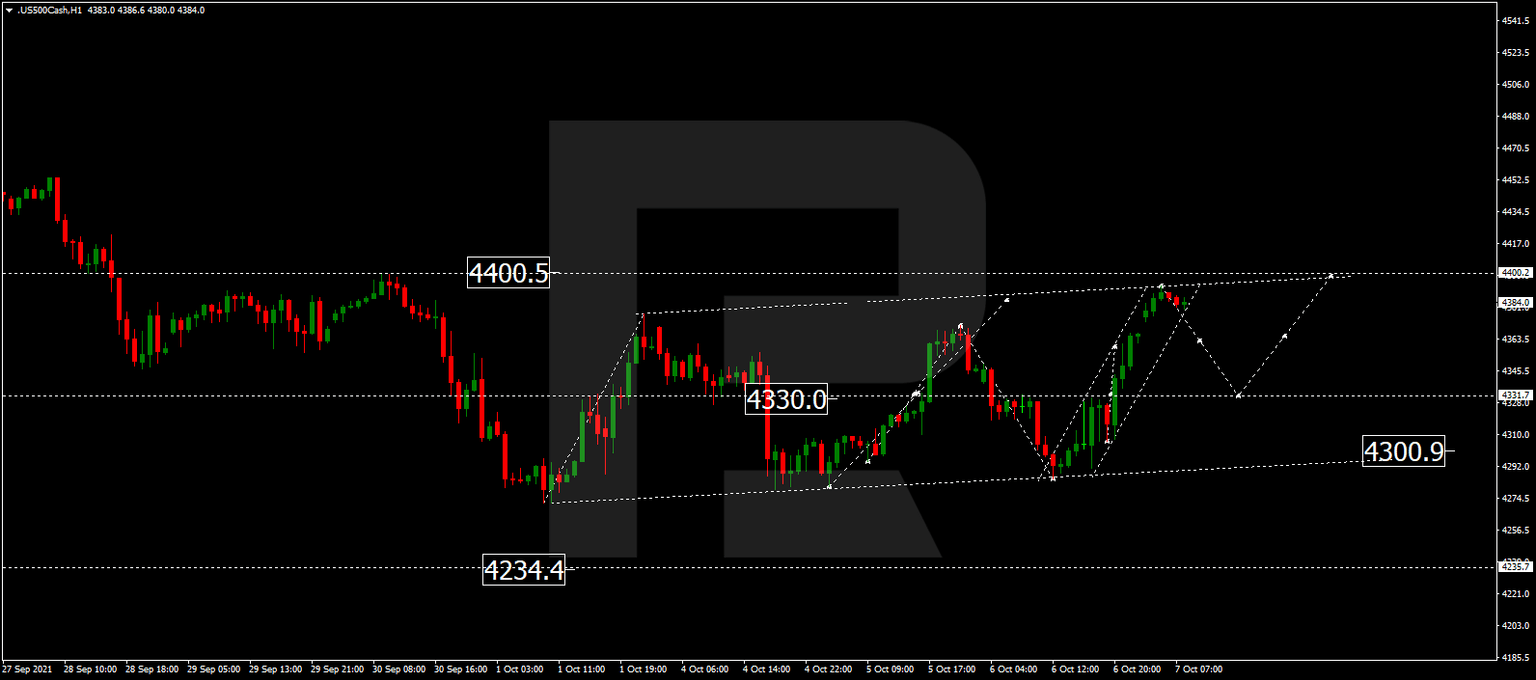Click the 4234.4 support price label

(524, 572)
